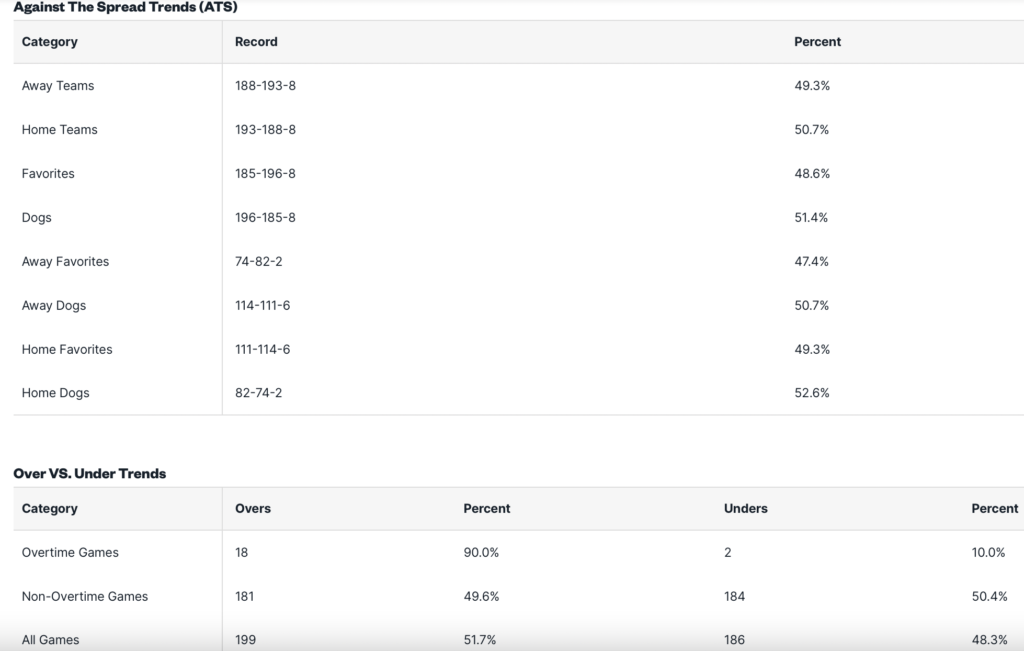Viewport: 1024px width, 651px height.
Task: Click the Percent header in ATS table
Action: coord(817,42)
